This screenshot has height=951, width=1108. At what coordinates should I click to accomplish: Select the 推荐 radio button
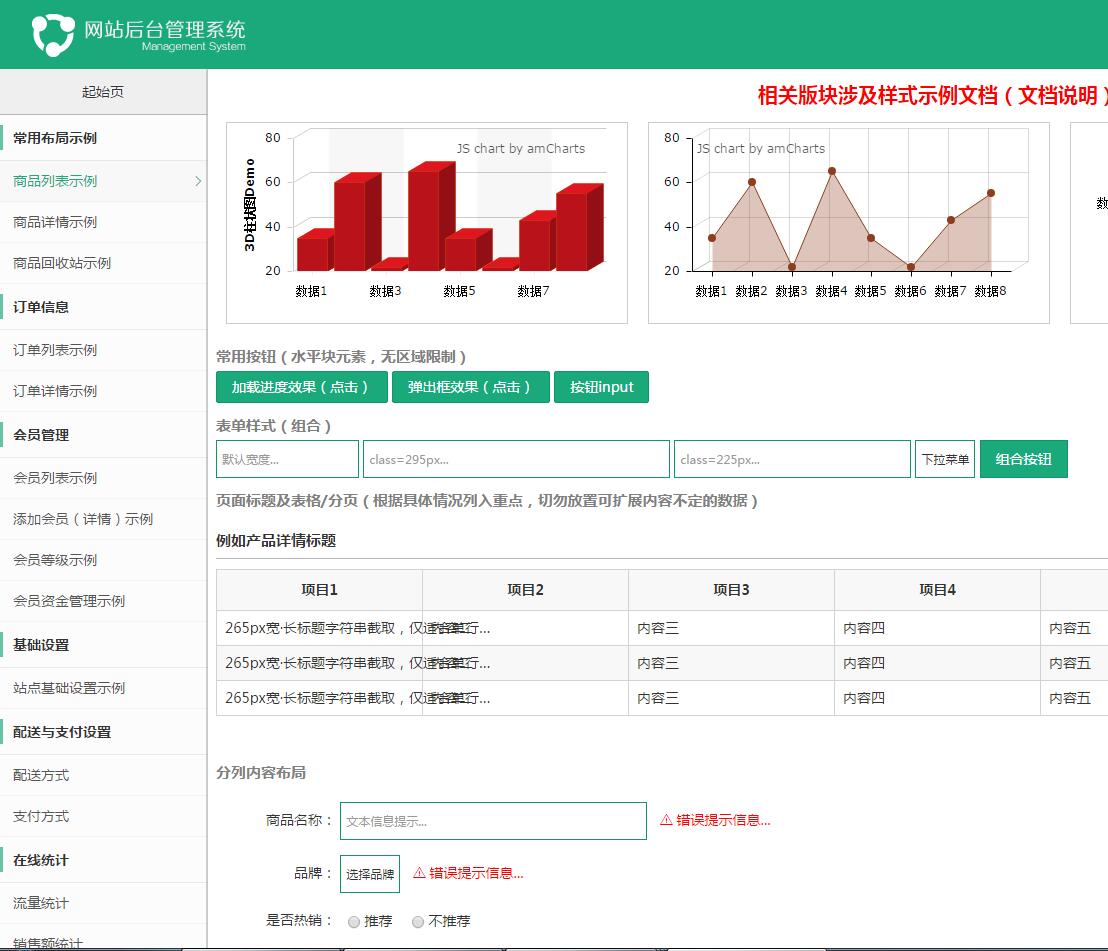[x=354, y=921]
